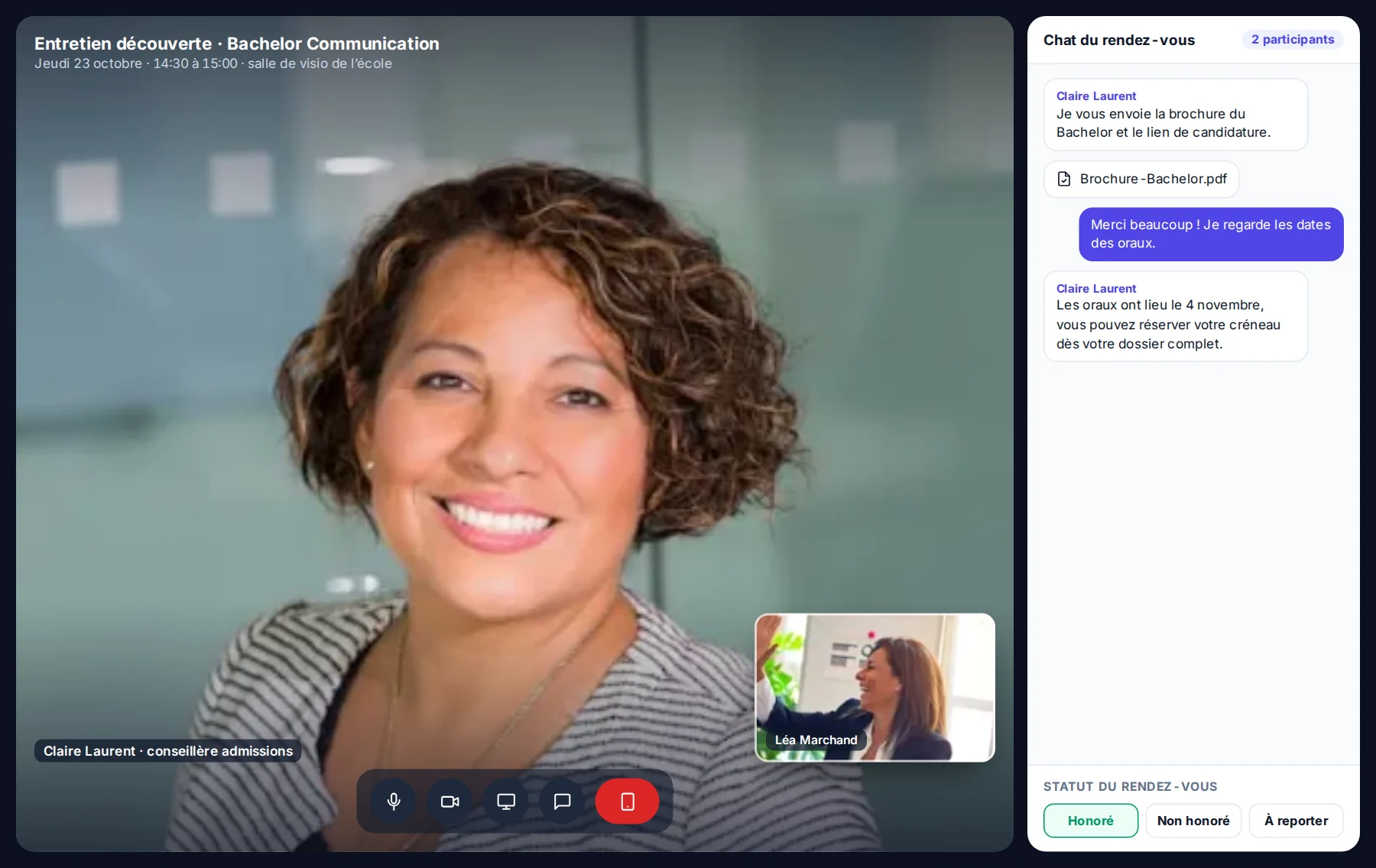This screenshot has height=868, width=1376.
Task: Select Léa Marchand self-view thumbnail
Action: point(875,688)
